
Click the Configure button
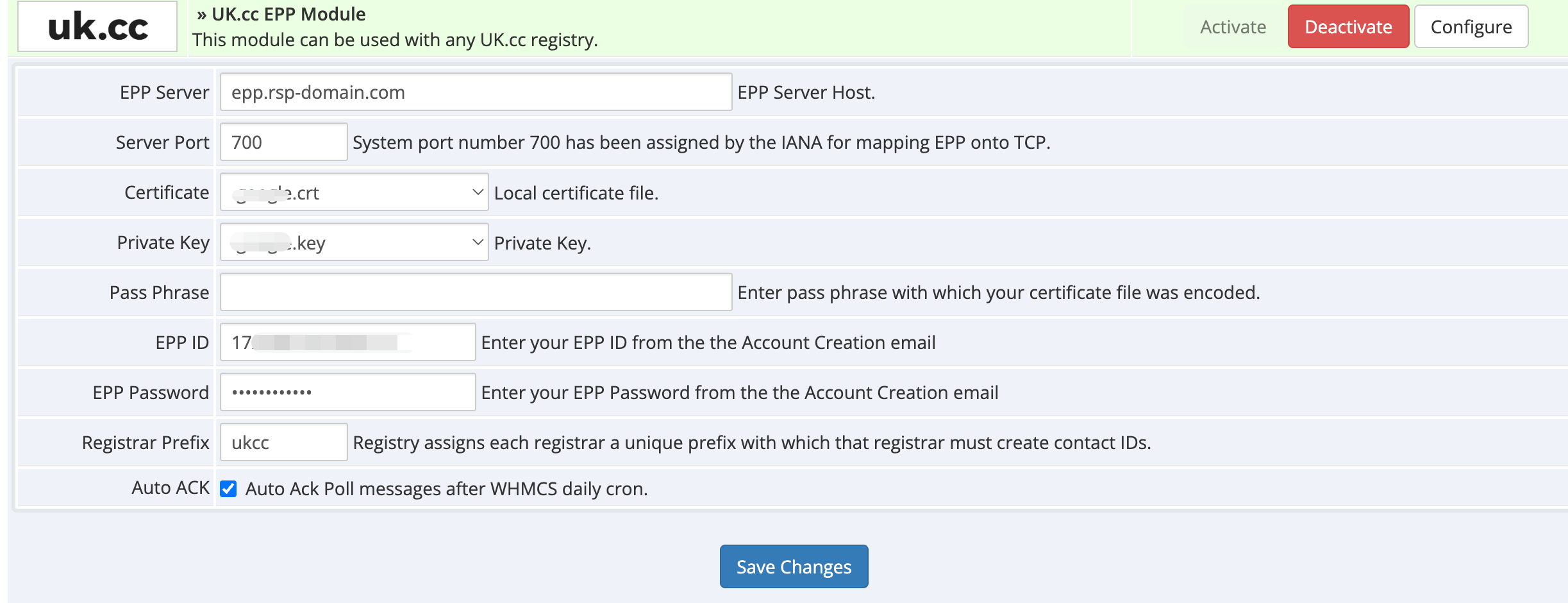pyautogui.click(x=1471, y=27)
